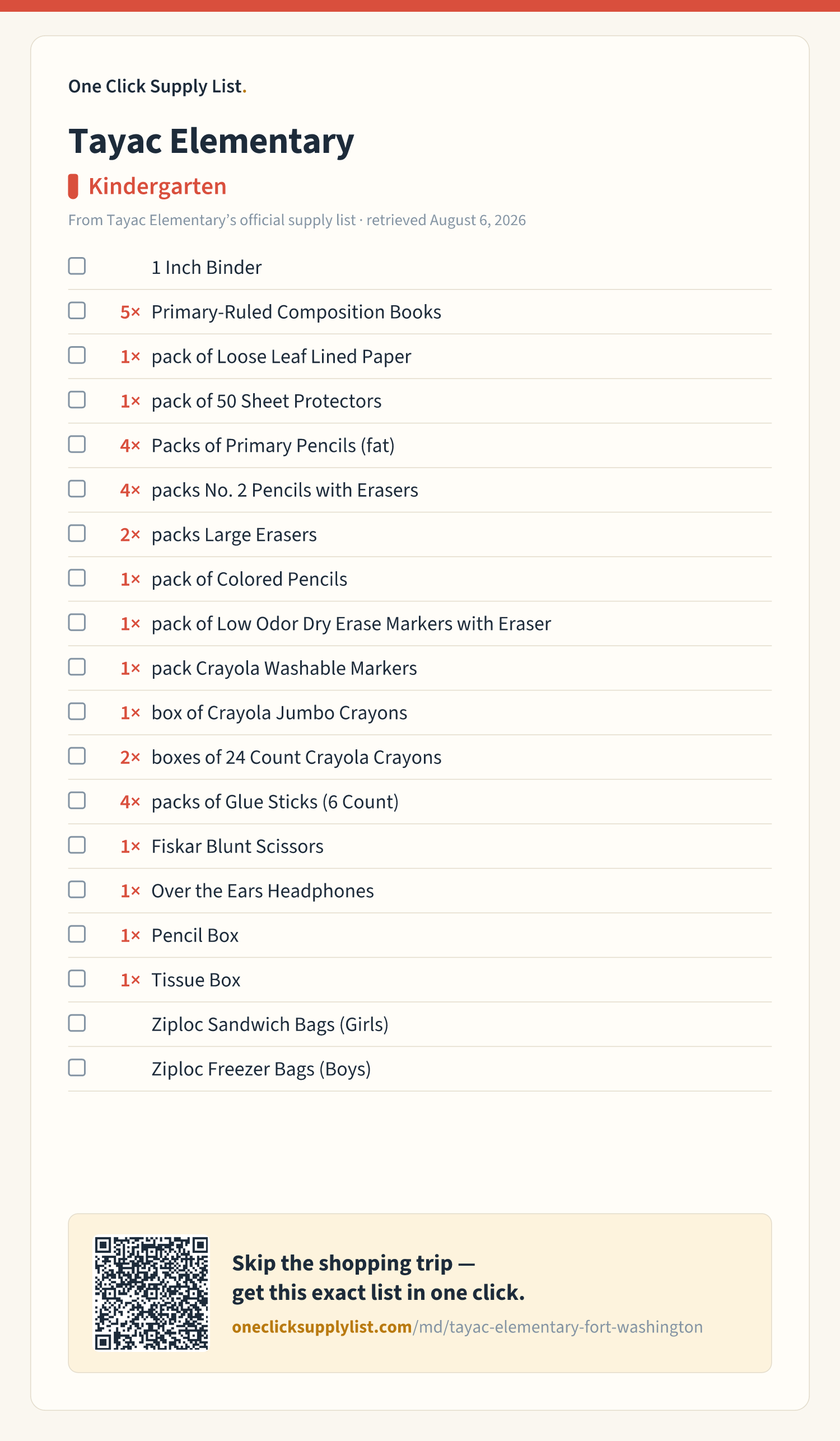Check Crayola Washable Markers checkbox

pos(77,667)
